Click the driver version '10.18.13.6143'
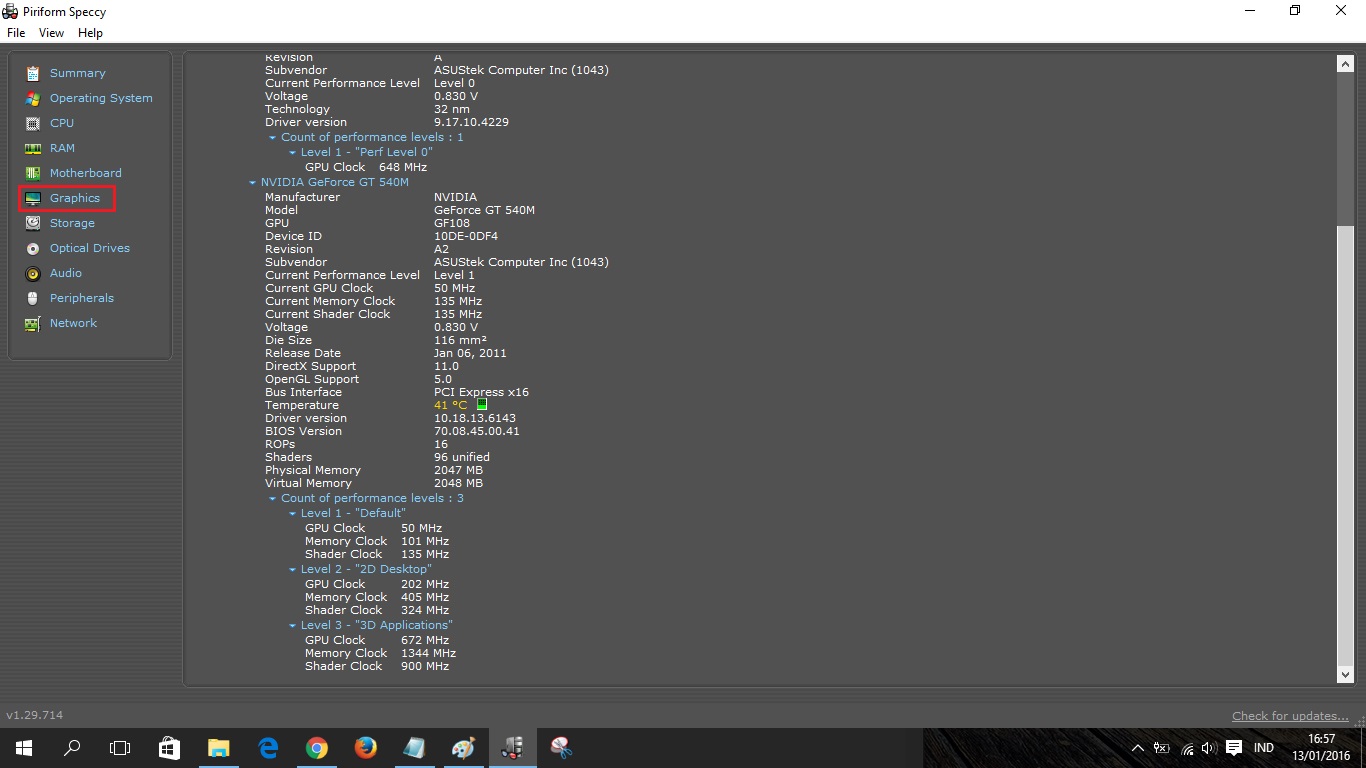The image size is (1366, 768). 475,418
